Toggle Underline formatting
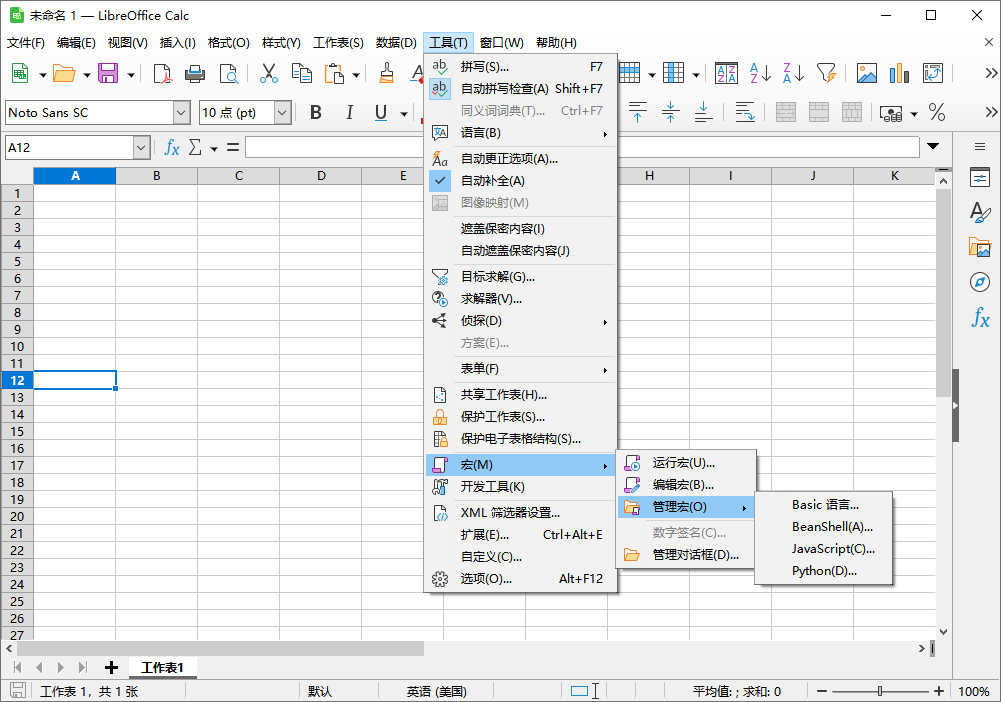Viewport: 1001px width, 702px height. (x=381, y=113)
